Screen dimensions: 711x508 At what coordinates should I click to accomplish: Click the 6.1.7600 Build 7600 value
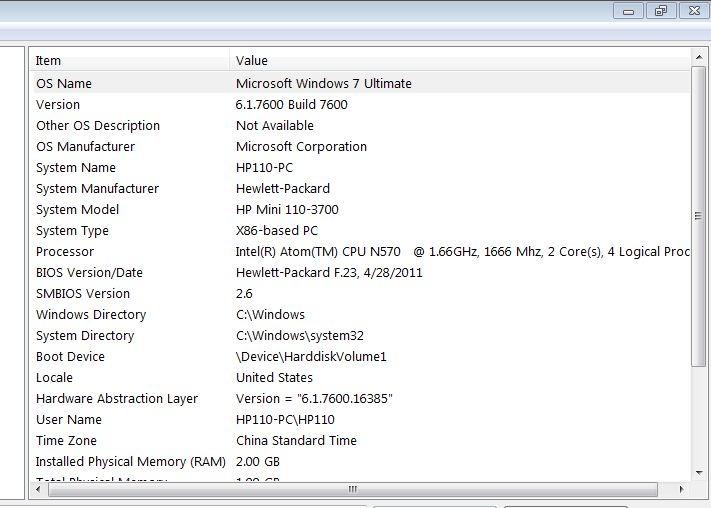pos(292,104)
